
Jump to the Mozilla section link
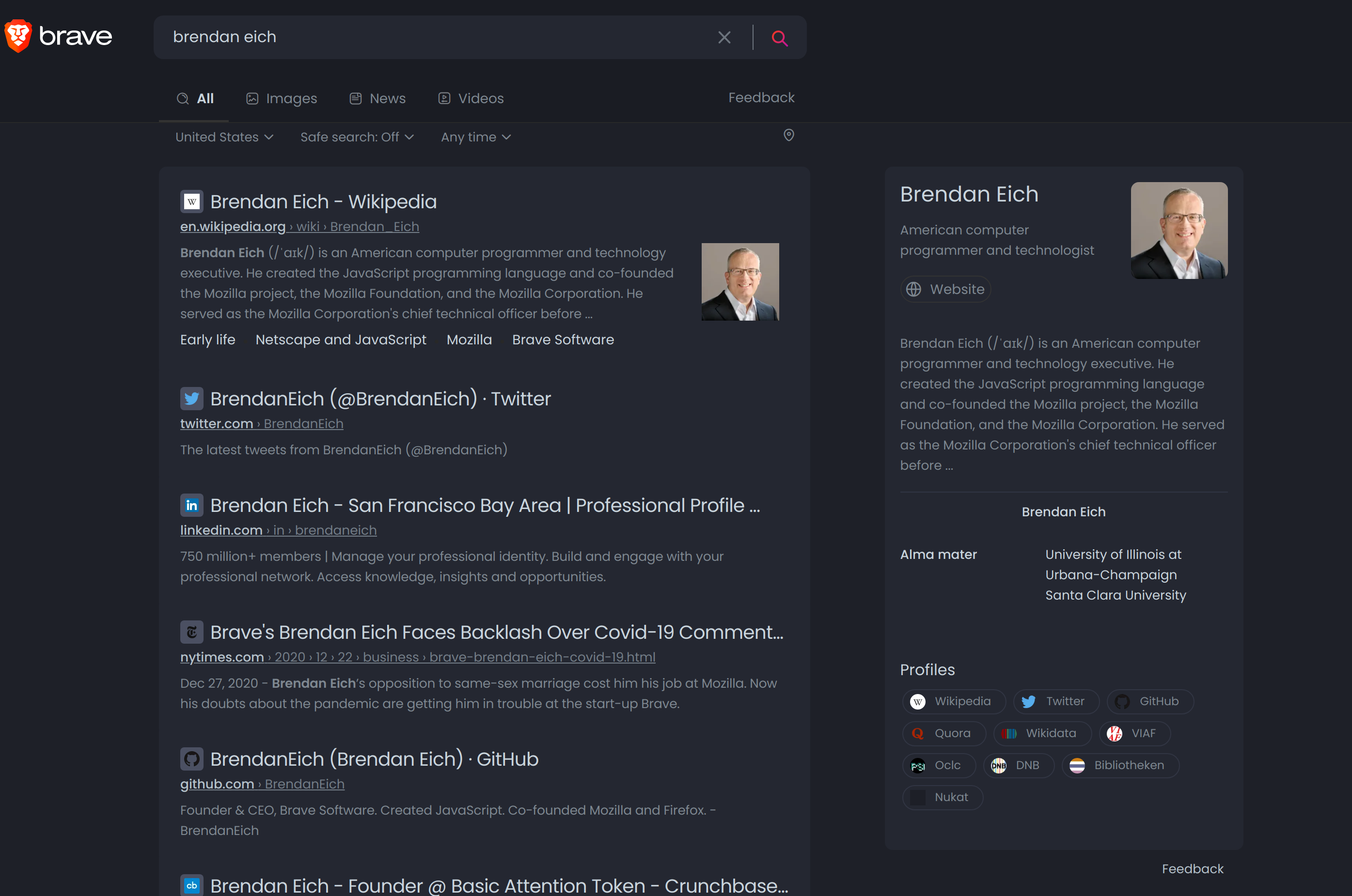(469, 340)
